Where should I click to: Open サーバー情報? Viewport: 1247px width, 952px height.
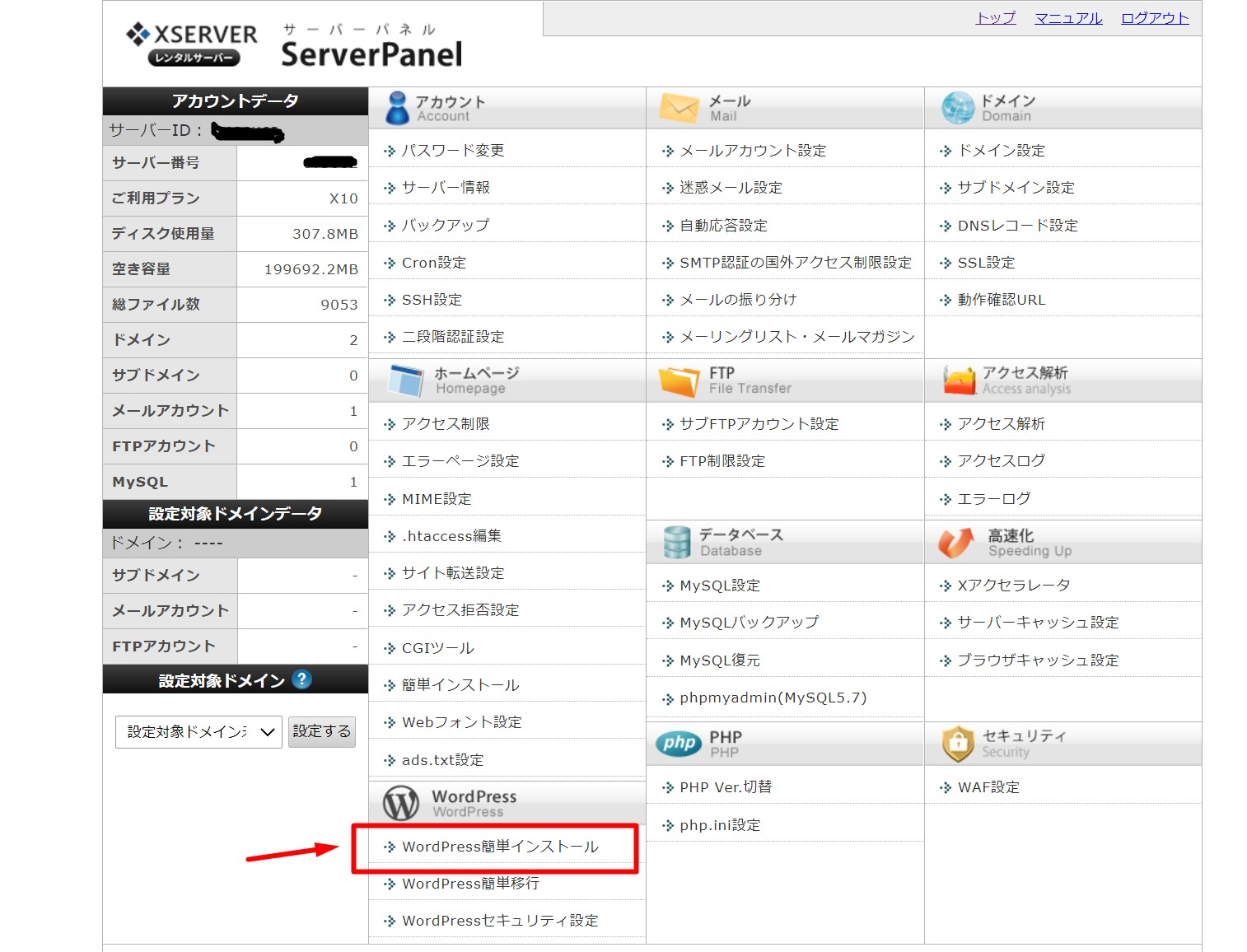446,188
